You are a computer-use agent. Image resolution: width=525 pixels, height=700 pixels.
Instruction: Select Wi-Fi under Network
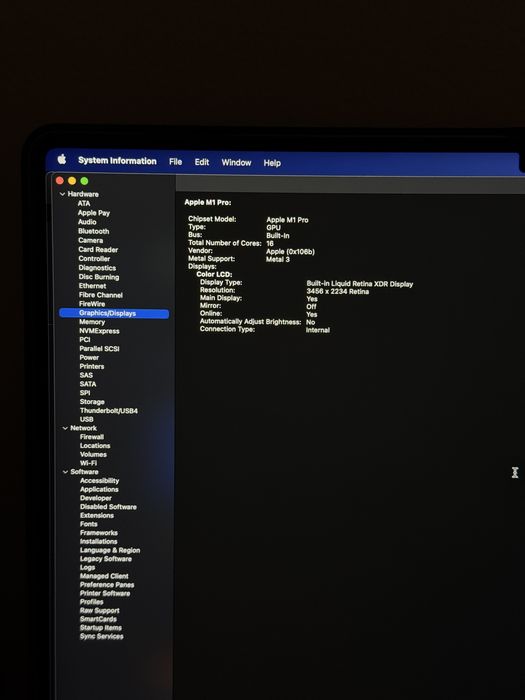(x=88, y=463)
